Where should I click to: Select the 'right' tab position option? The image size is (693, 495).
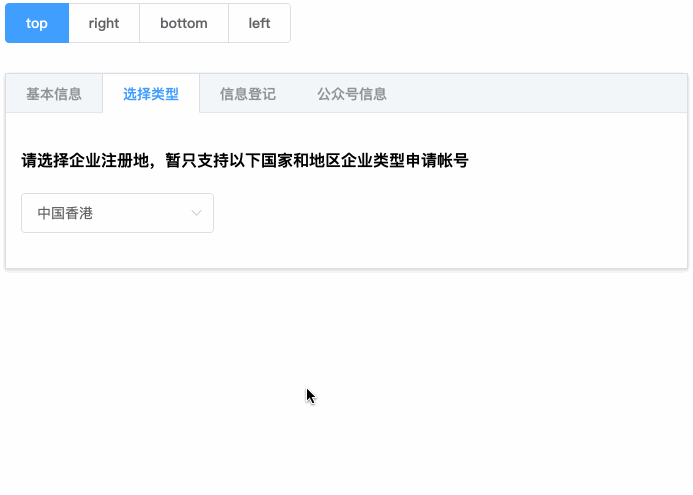tap(104, 23)
